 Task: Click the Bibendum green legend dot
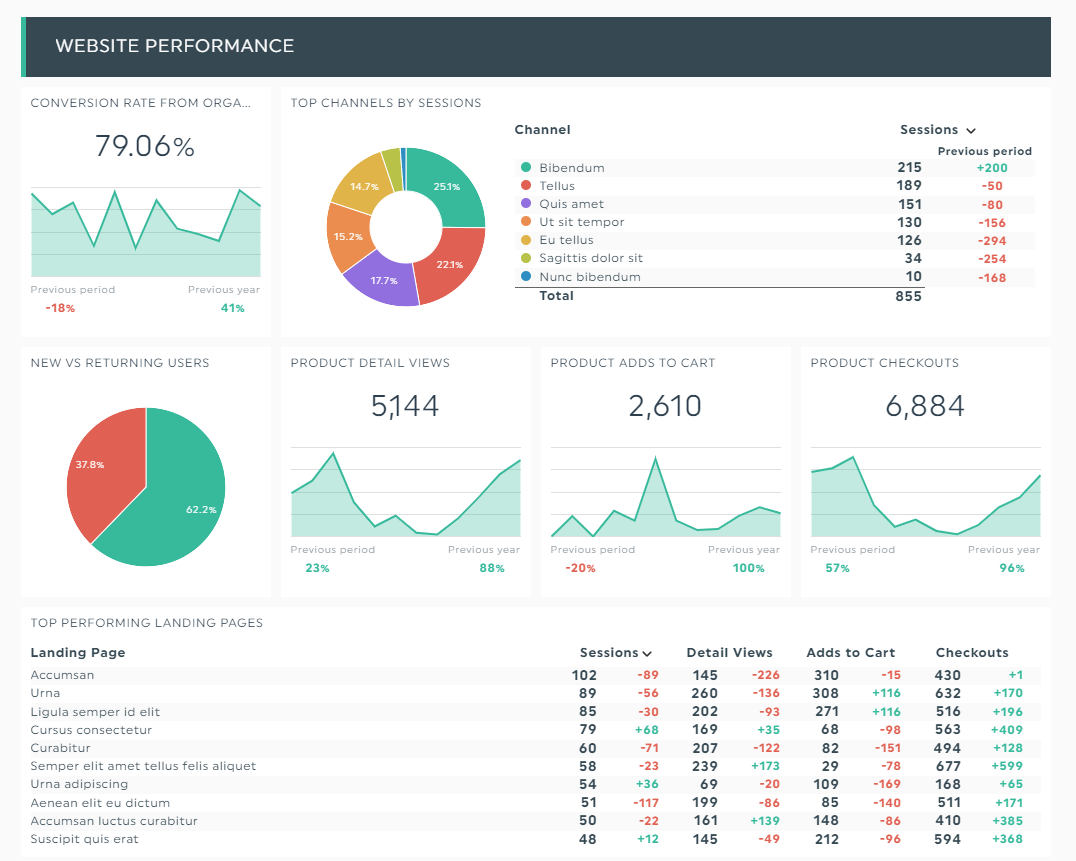point(526,167)
